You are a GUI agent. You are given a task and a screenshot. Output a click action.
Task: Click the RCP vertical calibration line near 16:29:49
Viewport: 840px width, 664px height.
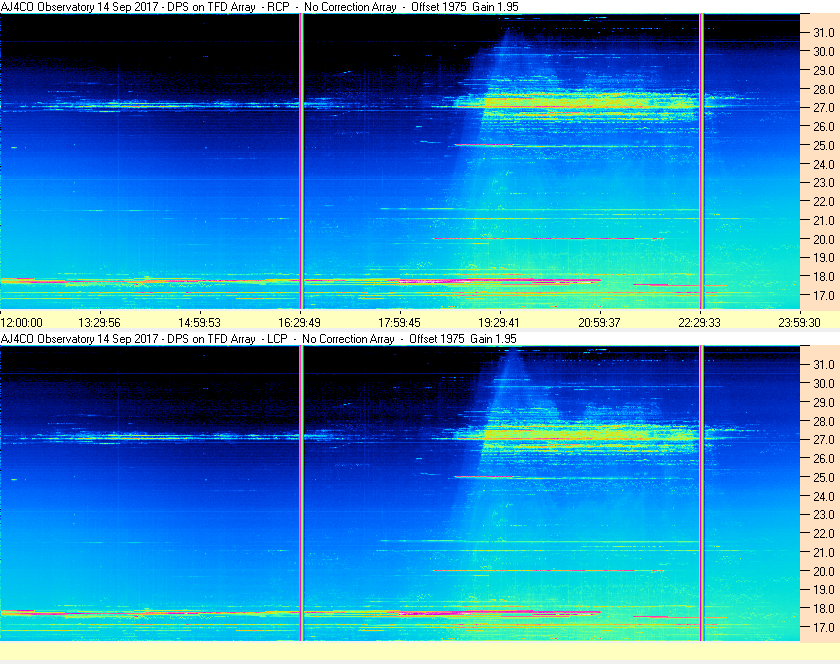tap(301, 161)
